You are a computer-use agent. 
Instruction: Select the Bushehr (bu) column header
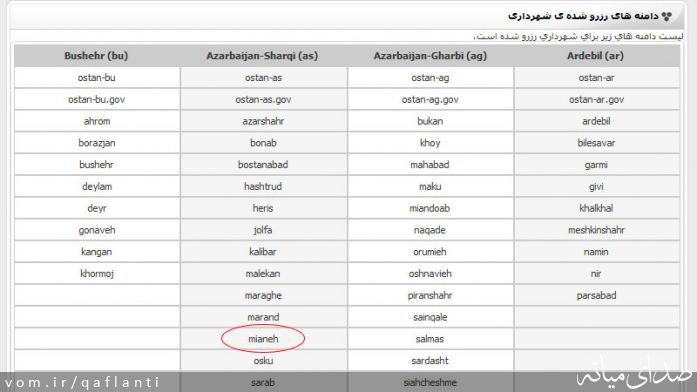pyautogui.click(x=96, y=56)
